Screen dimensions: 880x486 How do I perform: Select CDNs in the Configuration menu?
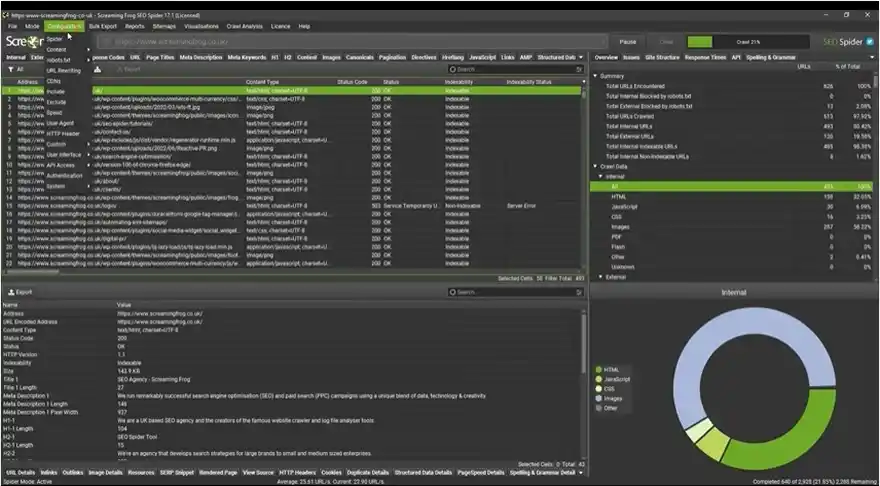pos(54,81)
